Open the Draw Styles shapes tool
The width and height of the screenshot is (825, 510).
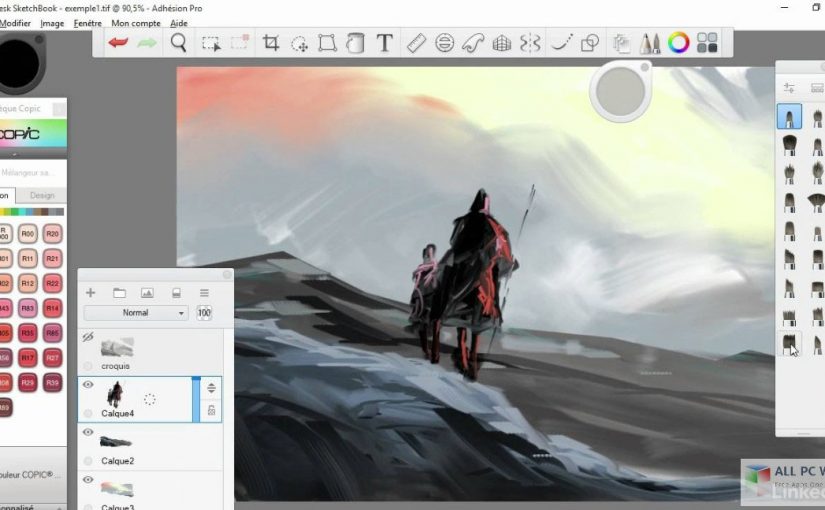590,43
